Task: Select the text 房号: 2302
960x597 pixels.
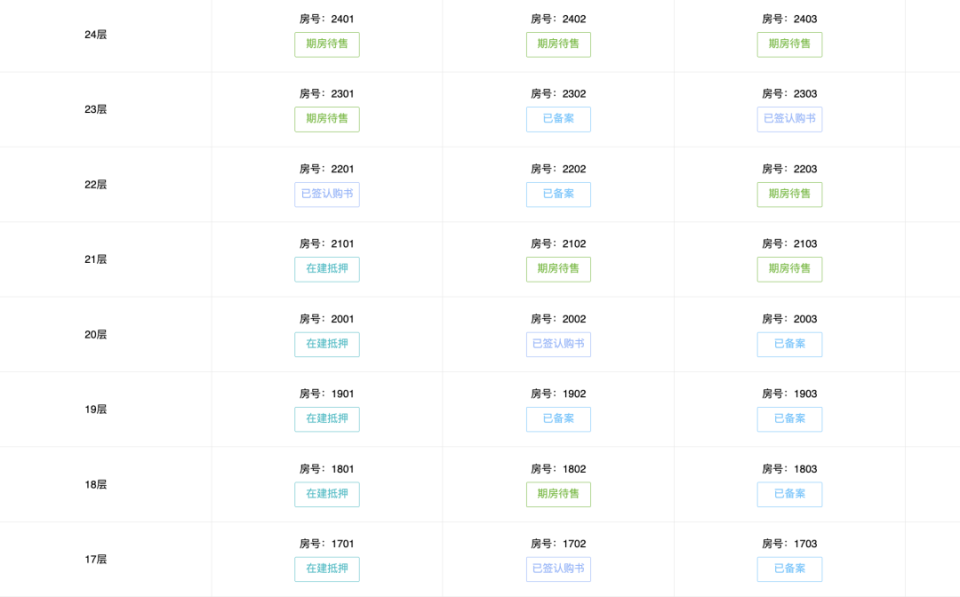Action: [x=558, y=94]
